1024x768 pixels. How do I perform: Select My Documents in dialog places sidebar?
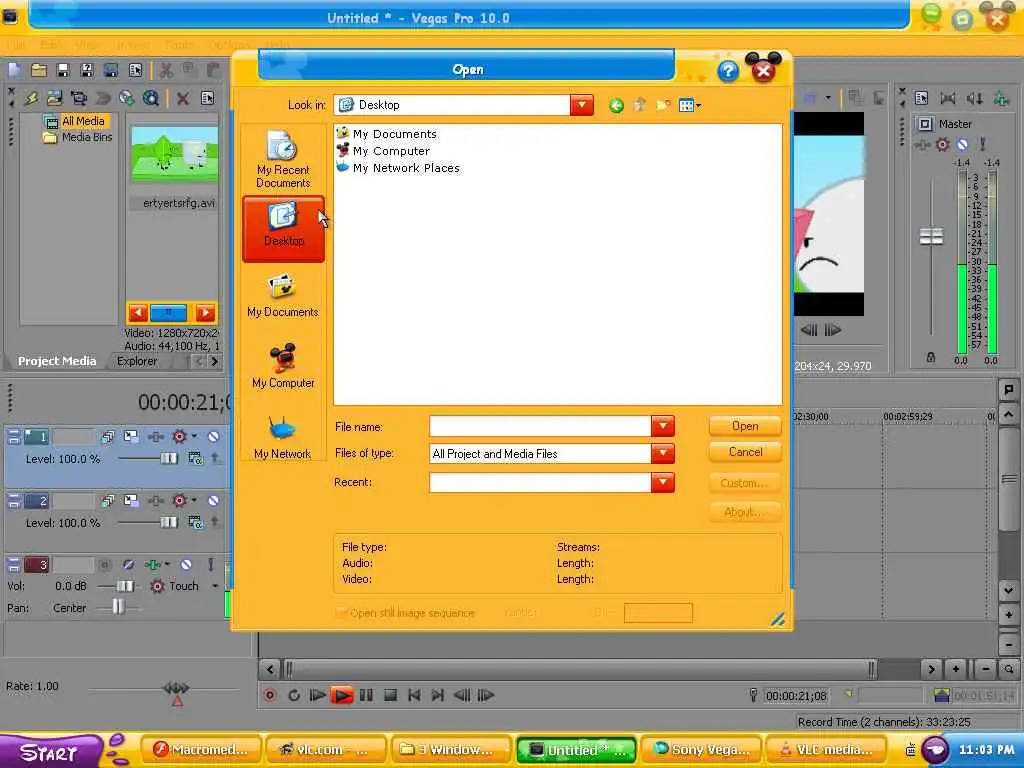283,297
